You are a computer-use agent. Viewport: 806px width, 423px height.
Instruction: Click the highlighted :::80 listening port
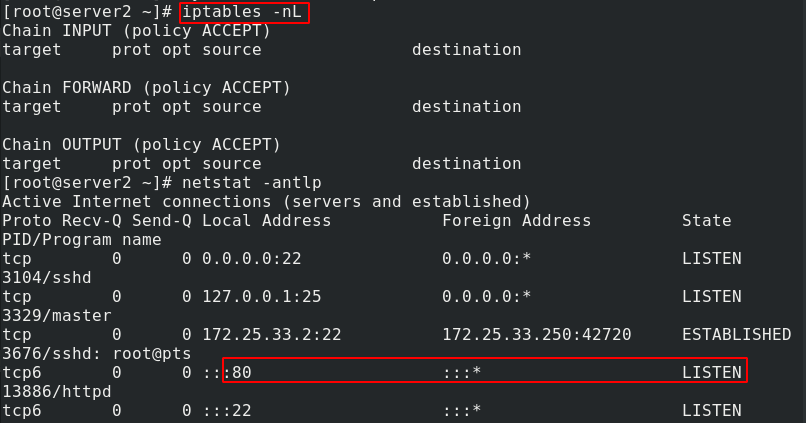[227, 373]
